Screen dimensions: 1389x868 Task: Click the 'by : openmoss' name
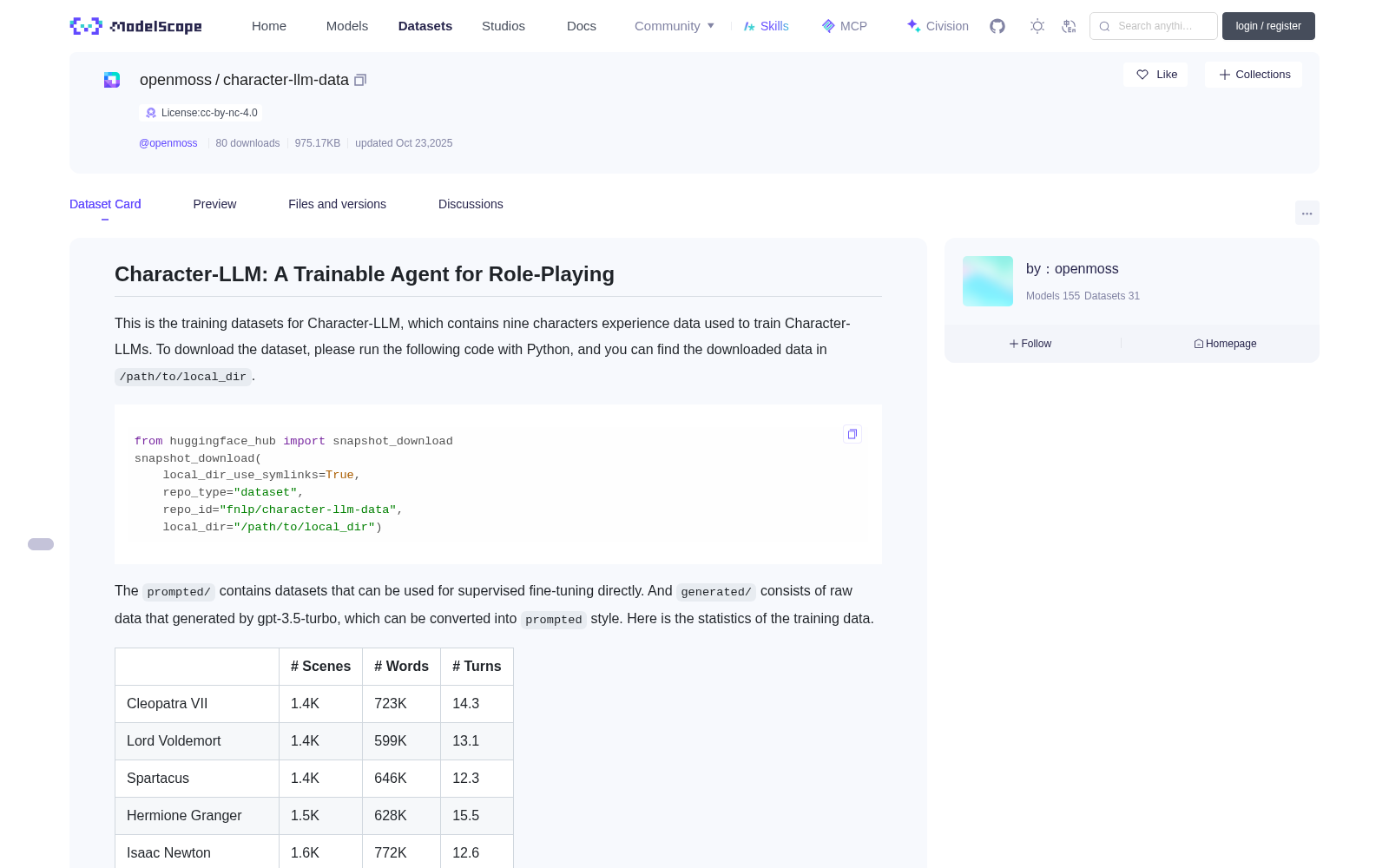[x=1072, y=269]
